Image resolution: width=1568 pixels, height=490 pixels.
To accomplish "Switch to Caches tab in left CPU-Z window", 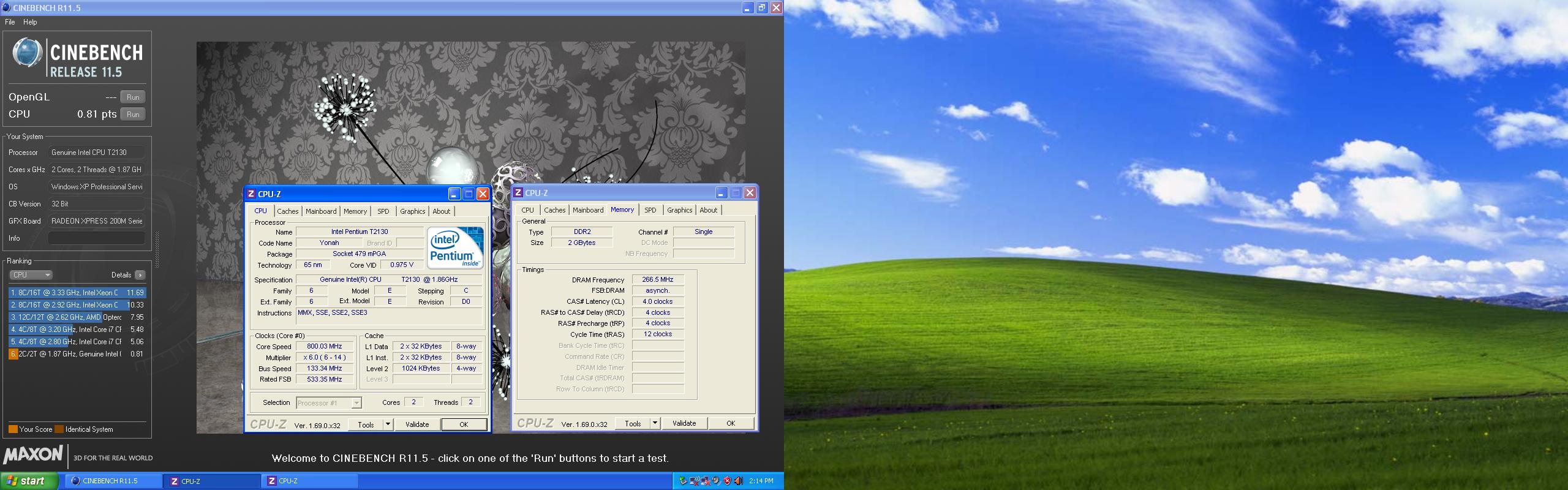I will click(288, 211).
